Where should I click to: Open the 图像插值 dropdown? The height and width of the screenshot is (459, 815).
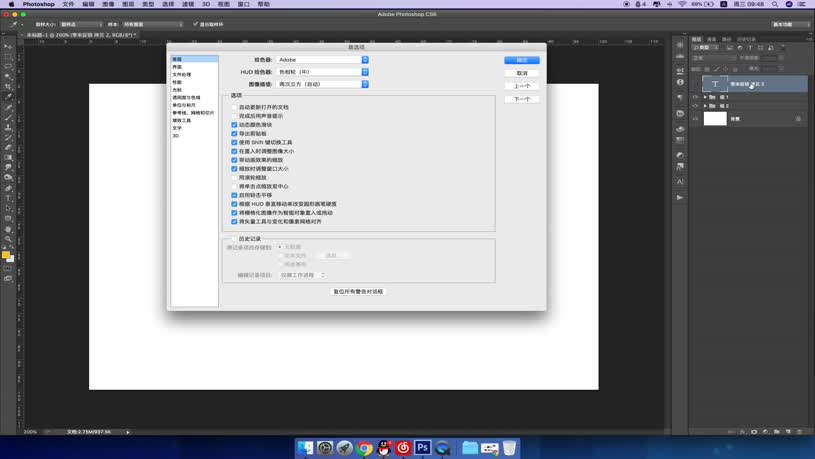point(322,84)
